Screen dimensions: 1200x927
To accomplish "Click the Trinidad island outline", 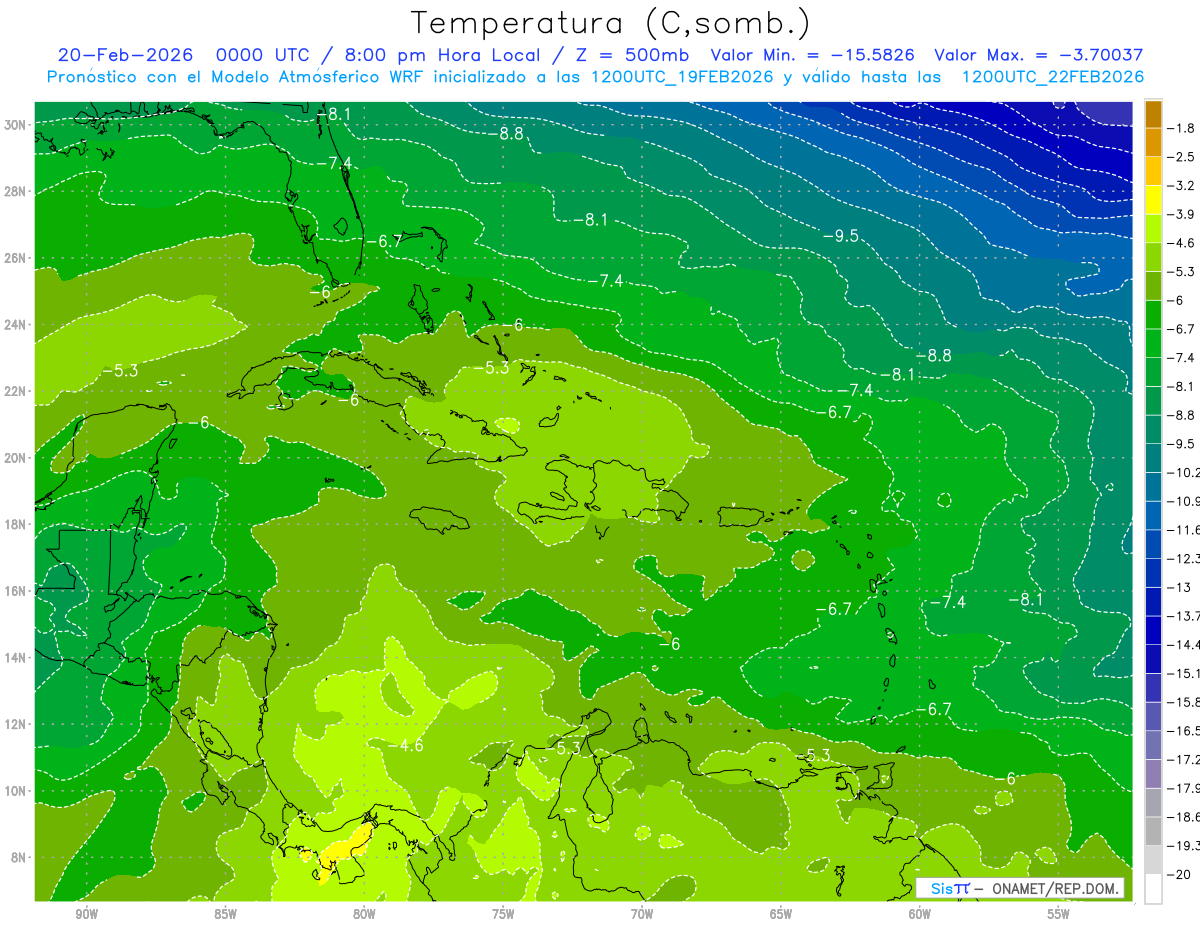I will point(882,776).
